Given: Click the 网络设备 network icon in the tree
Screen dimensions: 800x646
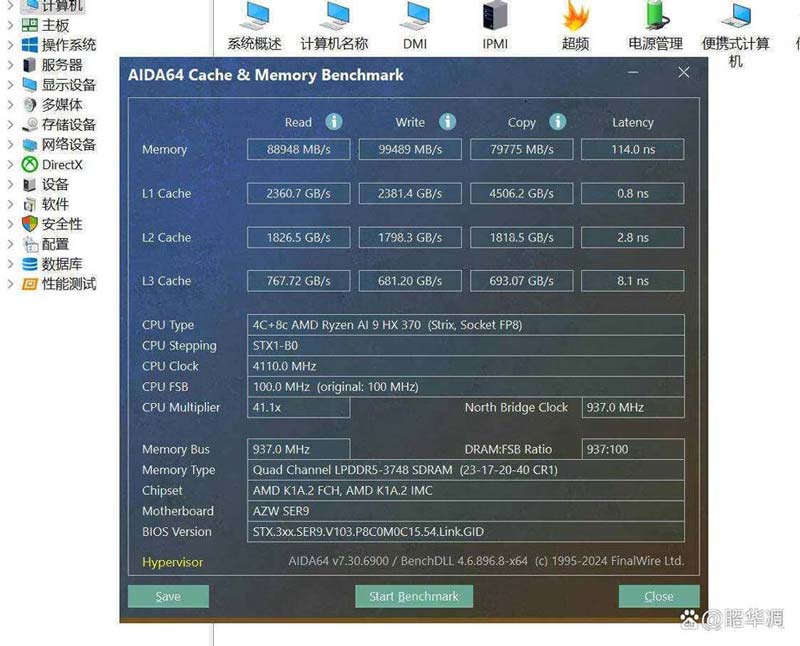Looking at the screenshot, I should [30, 145].
